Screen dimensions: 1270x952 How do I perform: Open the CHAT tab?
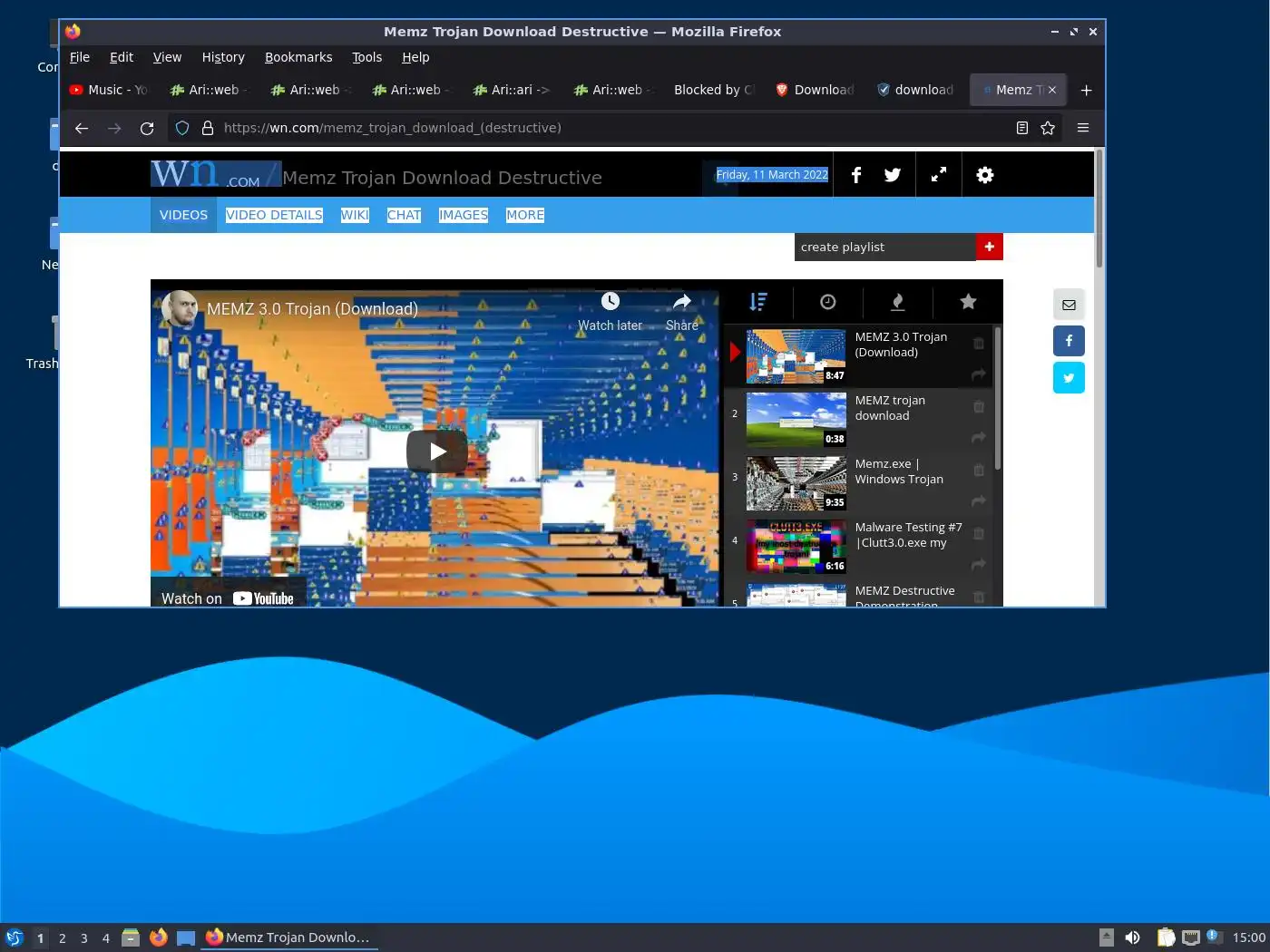point(404,215)
